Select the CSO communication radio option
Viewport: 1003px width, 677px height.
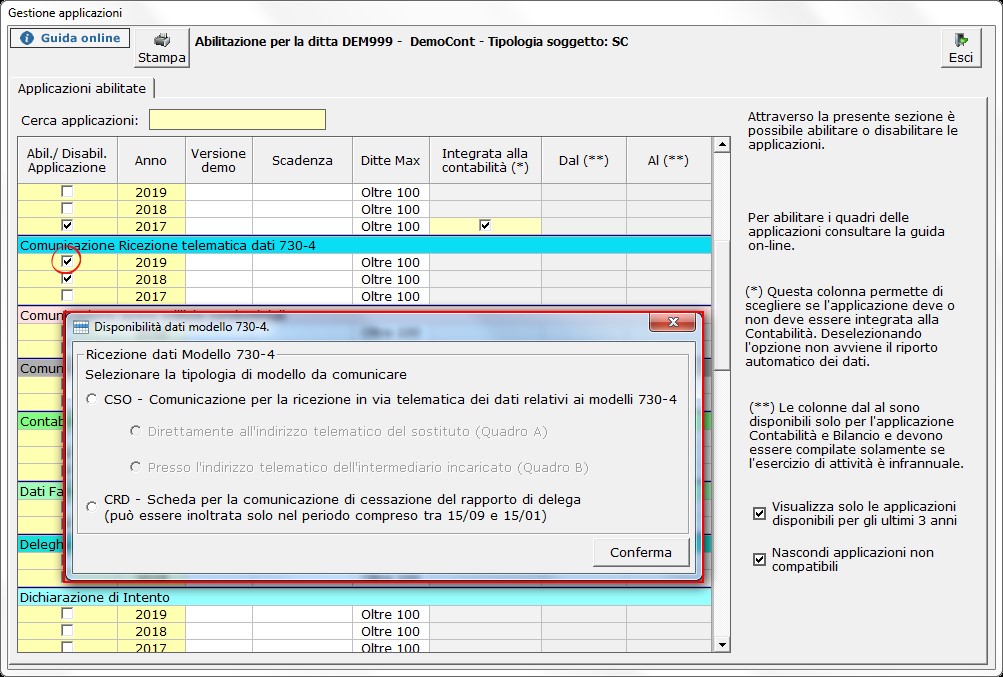(x=92, y=399)
